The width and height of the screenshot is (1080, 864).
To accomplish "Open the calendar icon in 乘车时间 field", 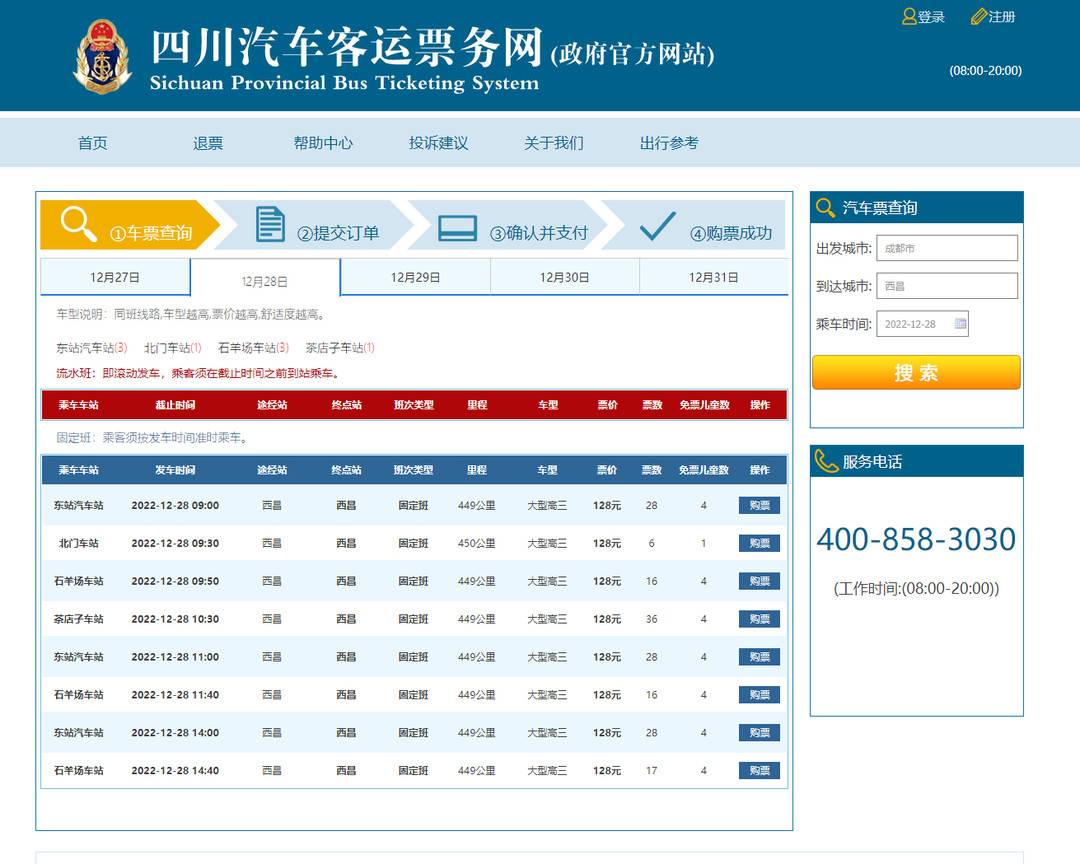I will click(x=960, y=324).
